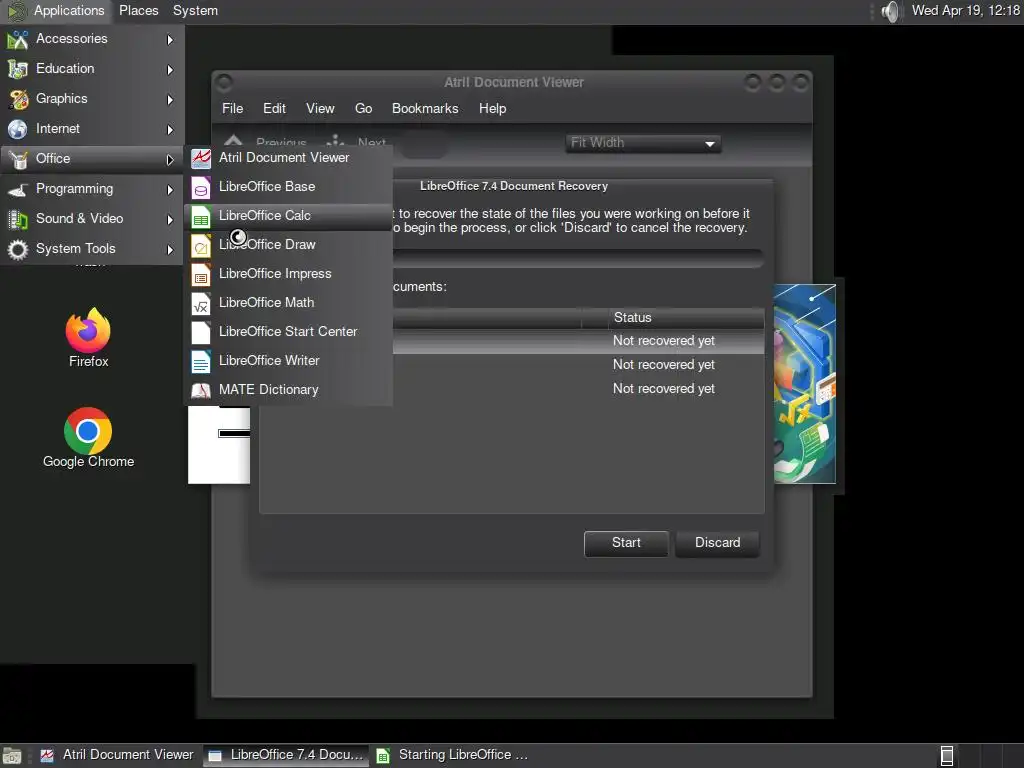Open the Education category icon
Screen dimensions: 1024x768
point(18,69)
